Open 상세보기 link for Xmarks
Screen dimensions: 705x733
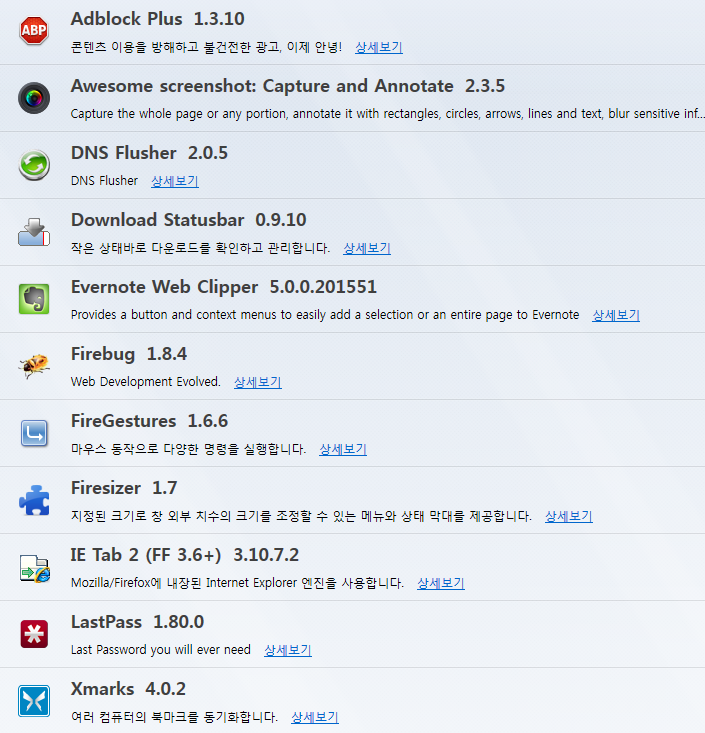(x=315, y=717)
